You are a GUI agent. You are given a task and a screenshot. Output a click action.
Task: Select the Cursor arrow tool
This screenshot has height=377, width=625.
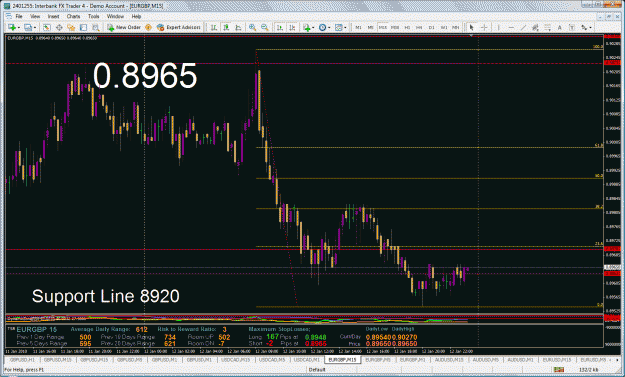tap(472, 27)
